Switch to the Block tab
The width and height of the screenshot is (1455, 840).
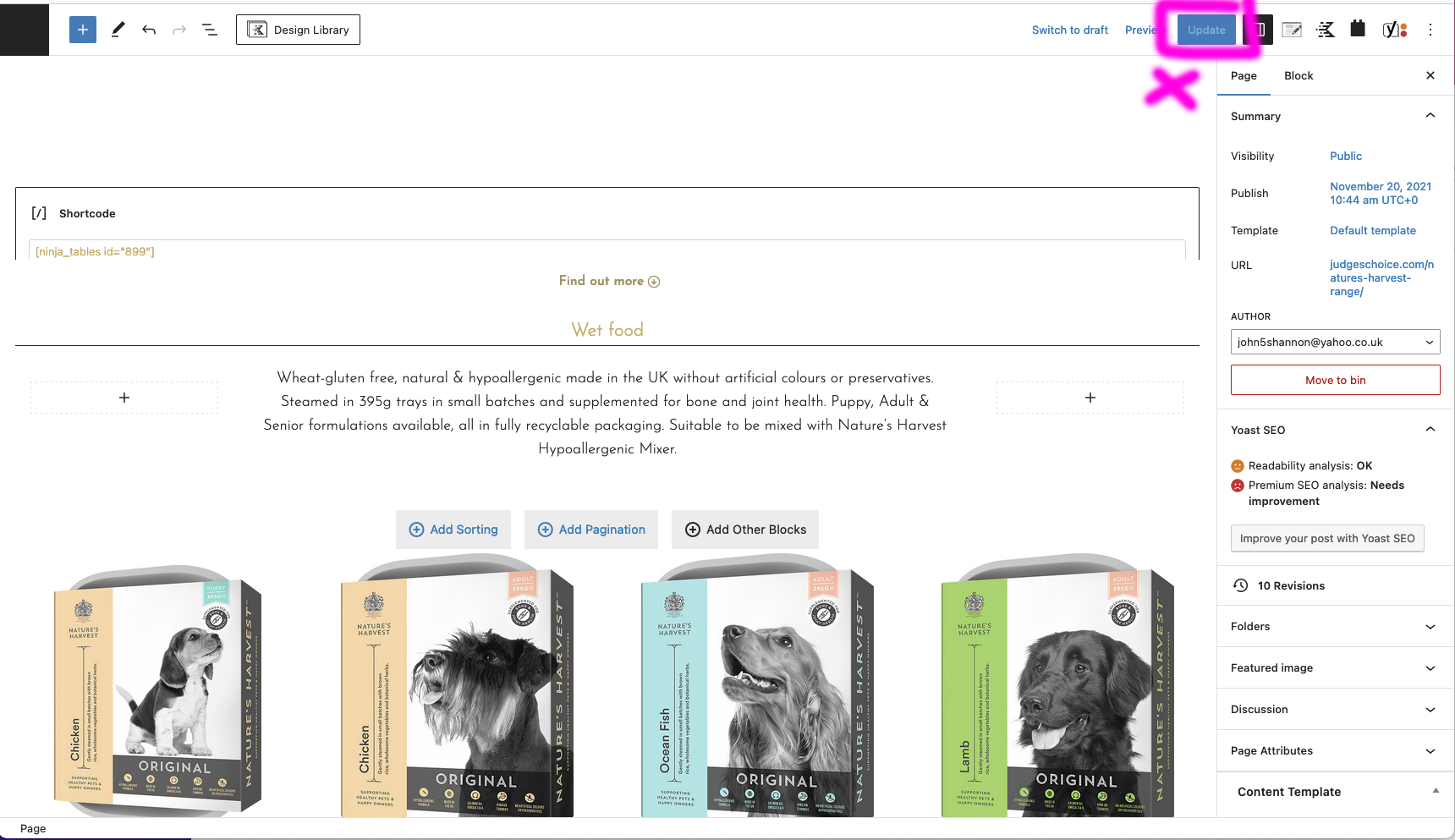point(1299,75)
